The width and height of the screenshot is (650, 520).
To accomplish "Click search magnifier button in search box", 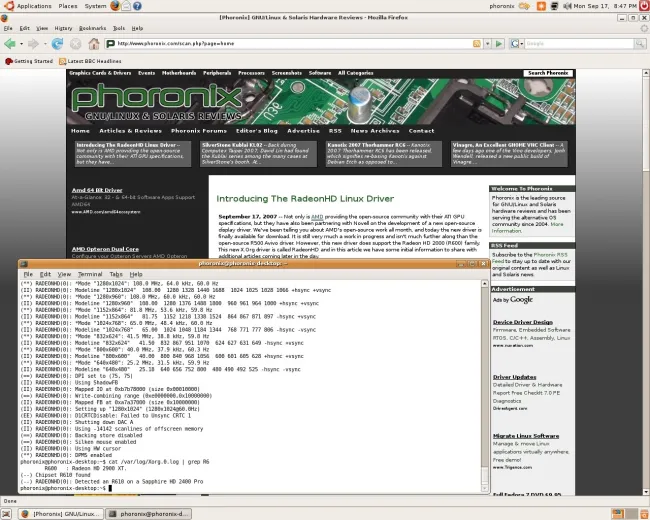I will [x=640, y=44].
